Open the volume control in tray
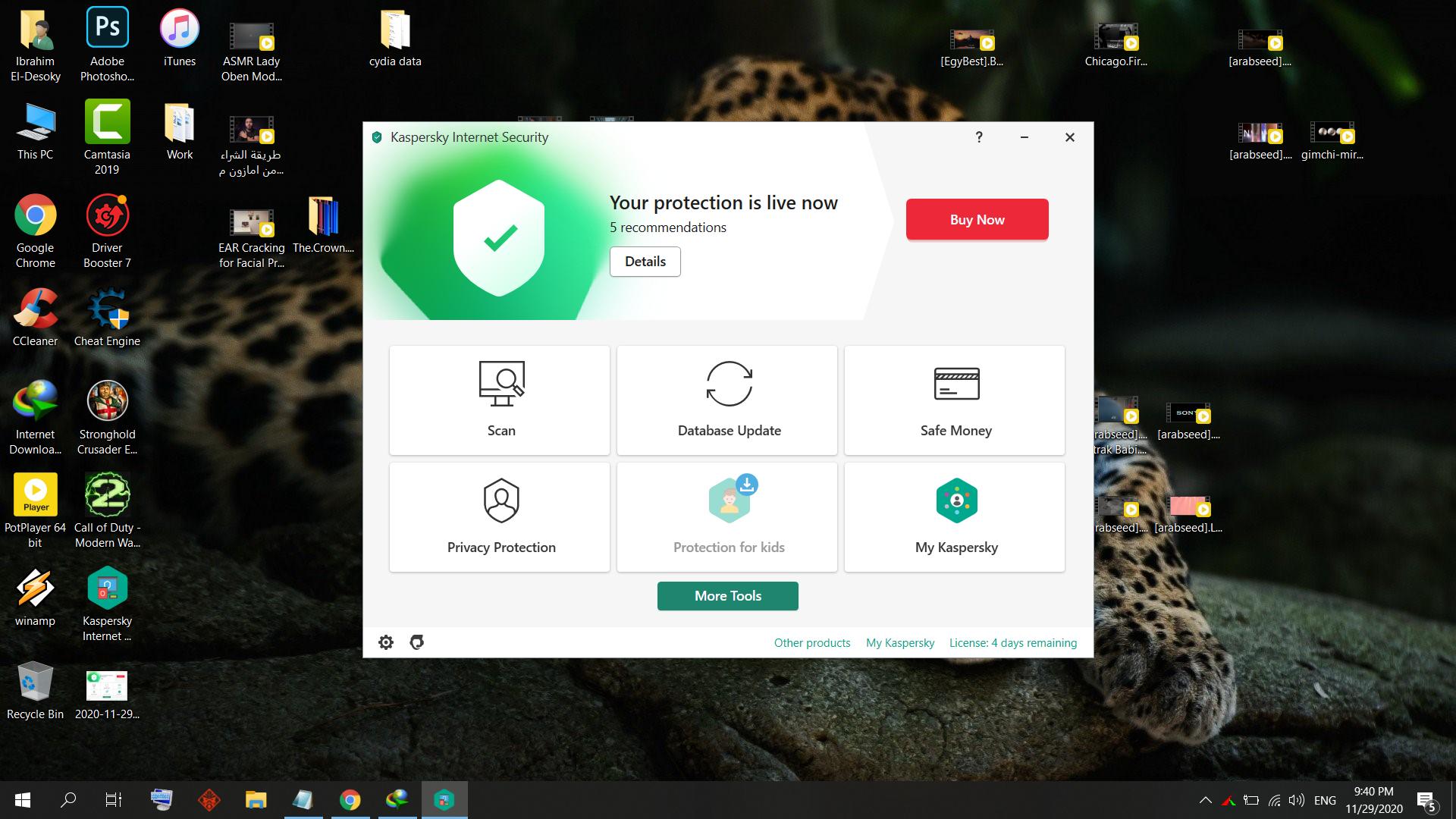The image size is (1456, 819). (1297, 800)
